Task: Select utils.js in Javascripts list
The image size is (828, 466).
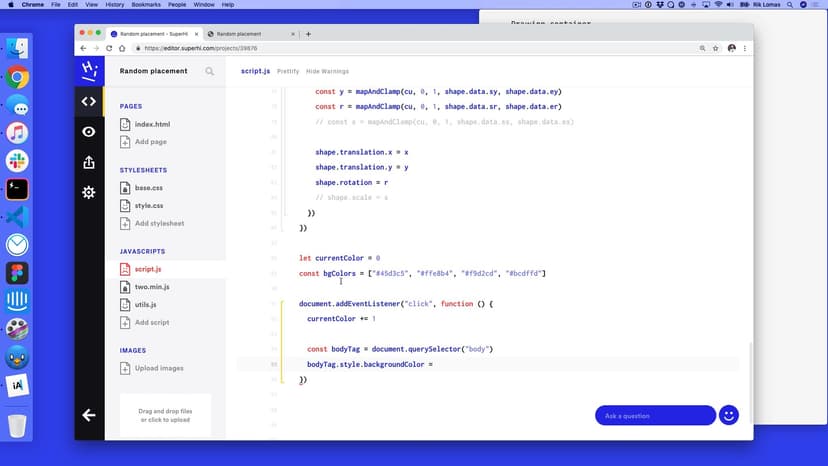Action: pyautogui.click(x=146, y=304)
